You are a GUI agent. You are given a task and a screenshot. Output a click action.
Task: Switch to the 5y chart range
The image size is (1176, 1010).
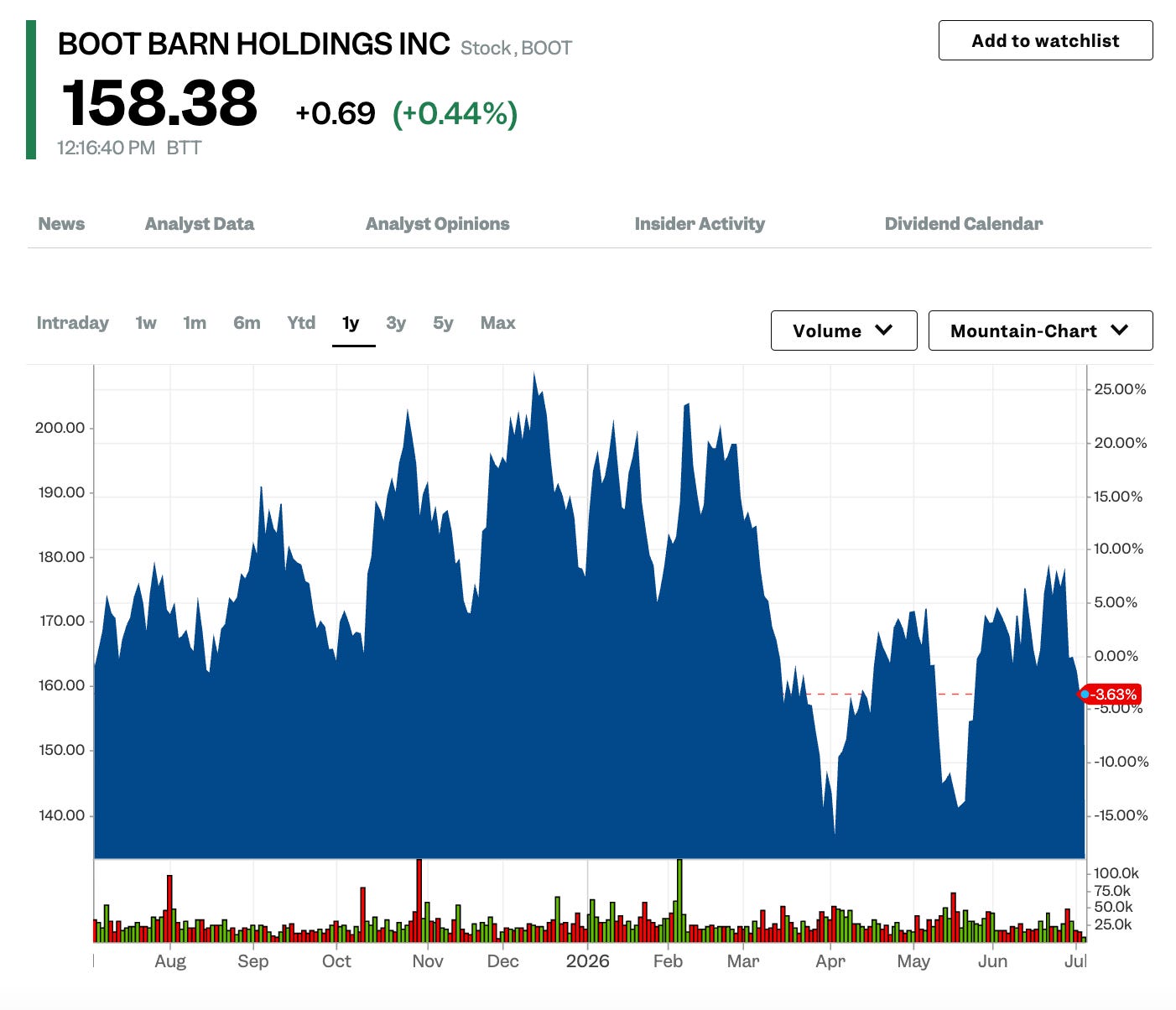[x=443, y=323]
